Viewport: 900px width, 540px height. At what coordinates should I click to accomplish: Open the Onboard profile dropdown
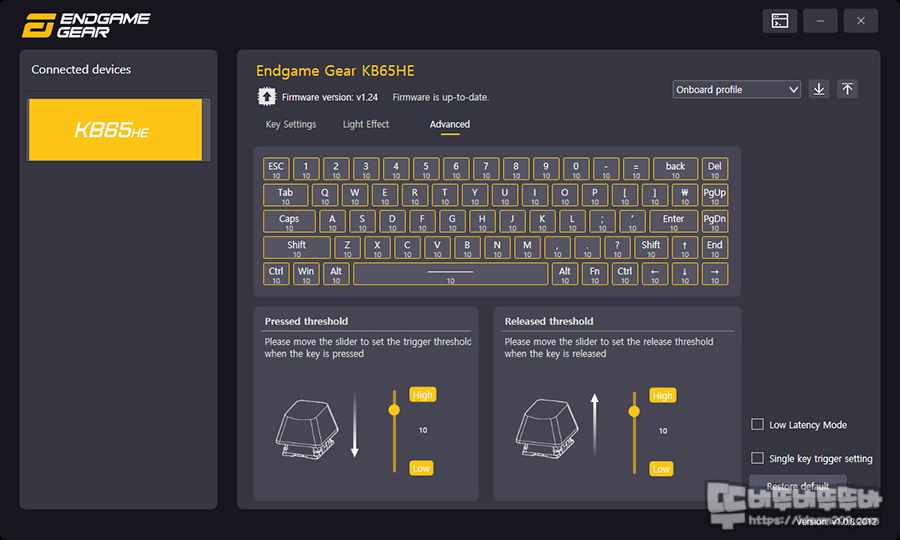(x=736, y=89)
